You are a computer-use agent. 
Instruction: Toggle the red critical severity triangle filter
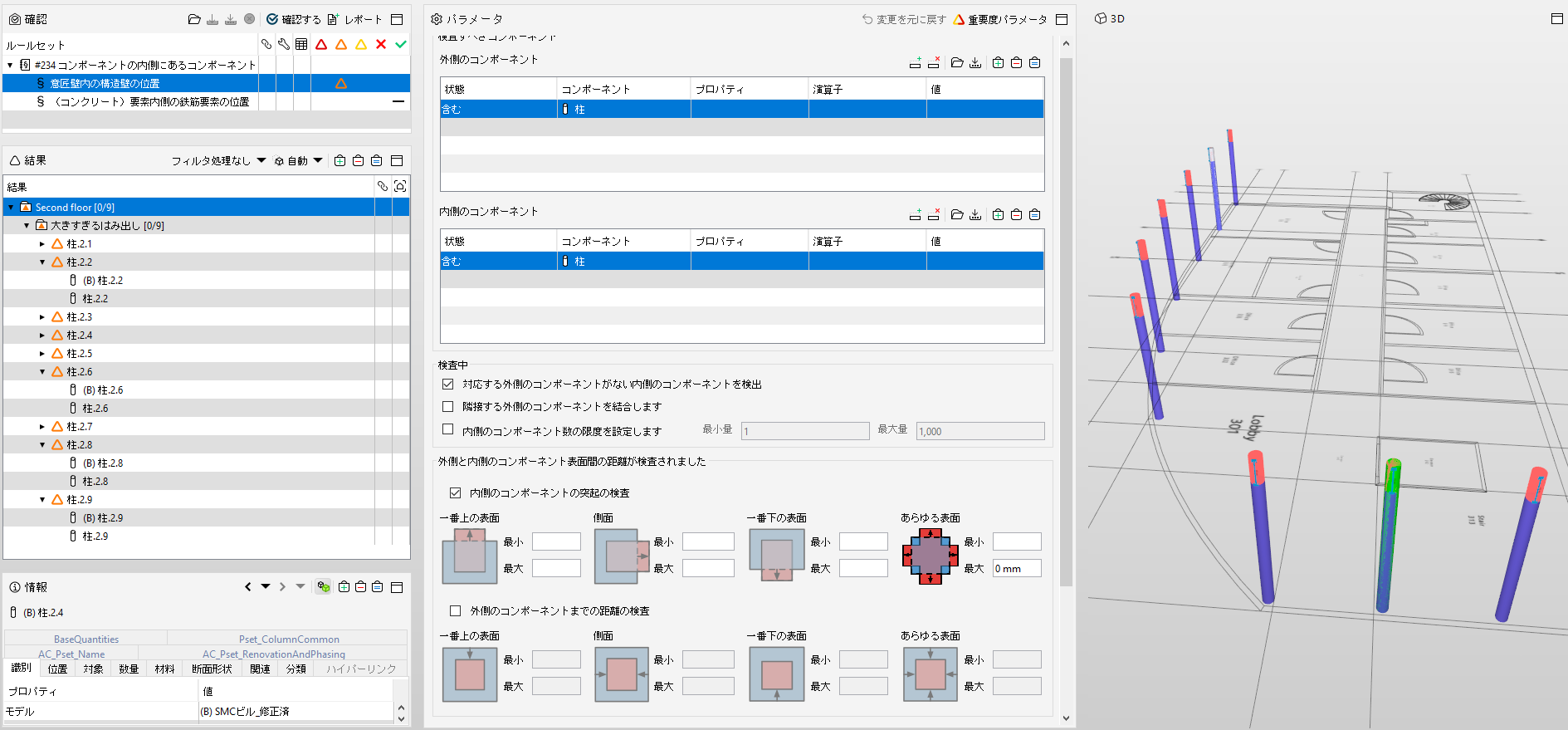point(321,45)
